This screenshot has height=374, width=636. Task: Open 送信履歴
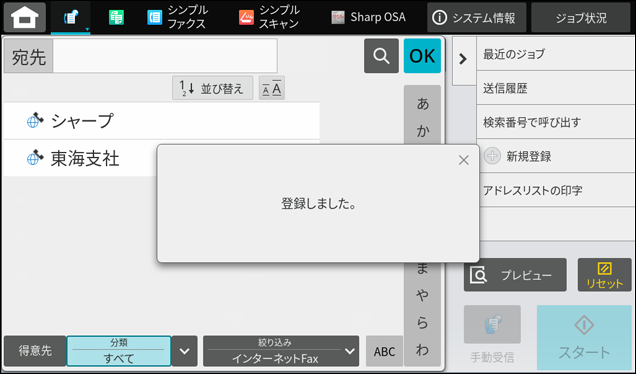[555, 88]
